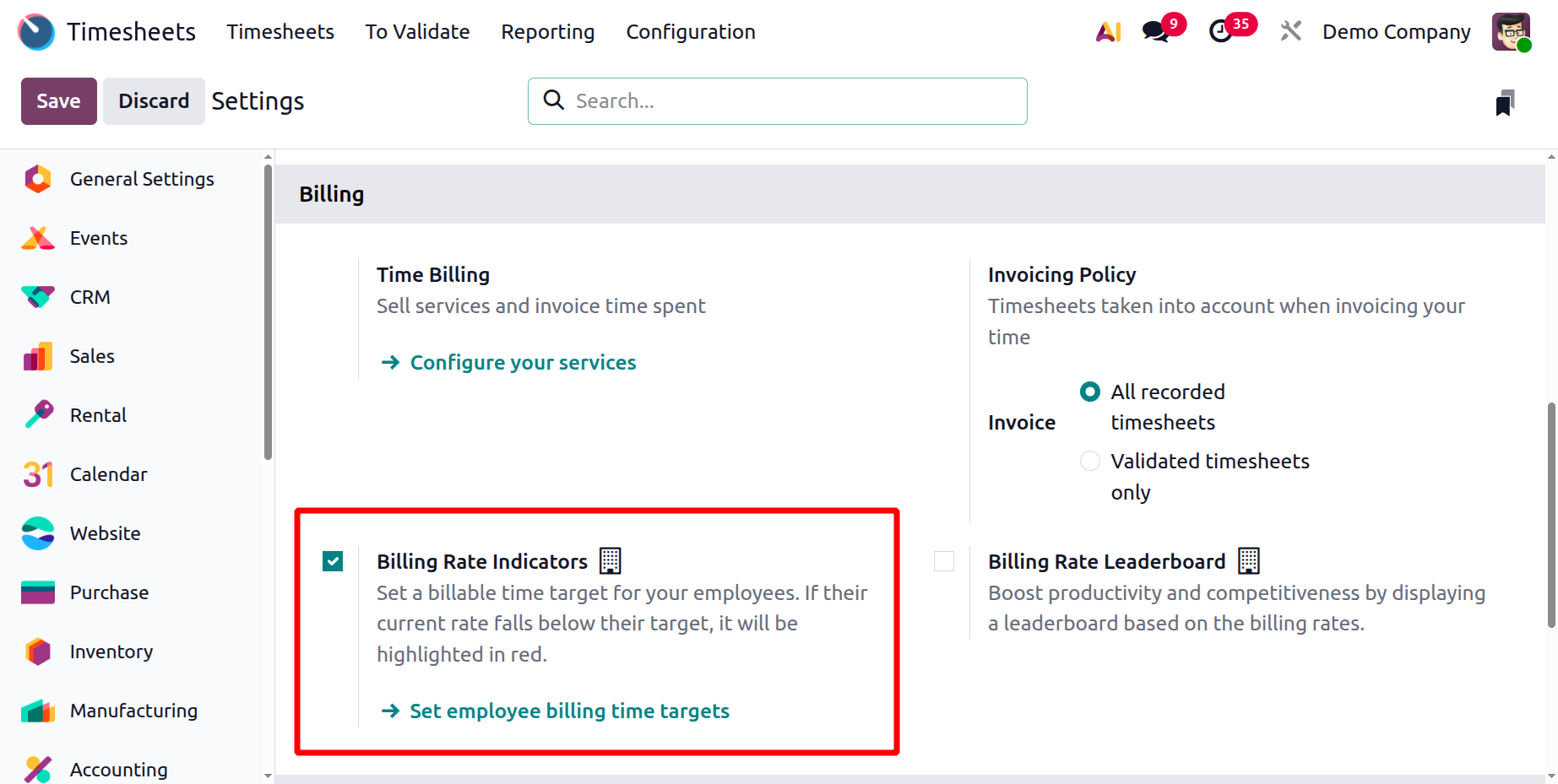Click the debug tools wrench icon

coord(1290,32)
